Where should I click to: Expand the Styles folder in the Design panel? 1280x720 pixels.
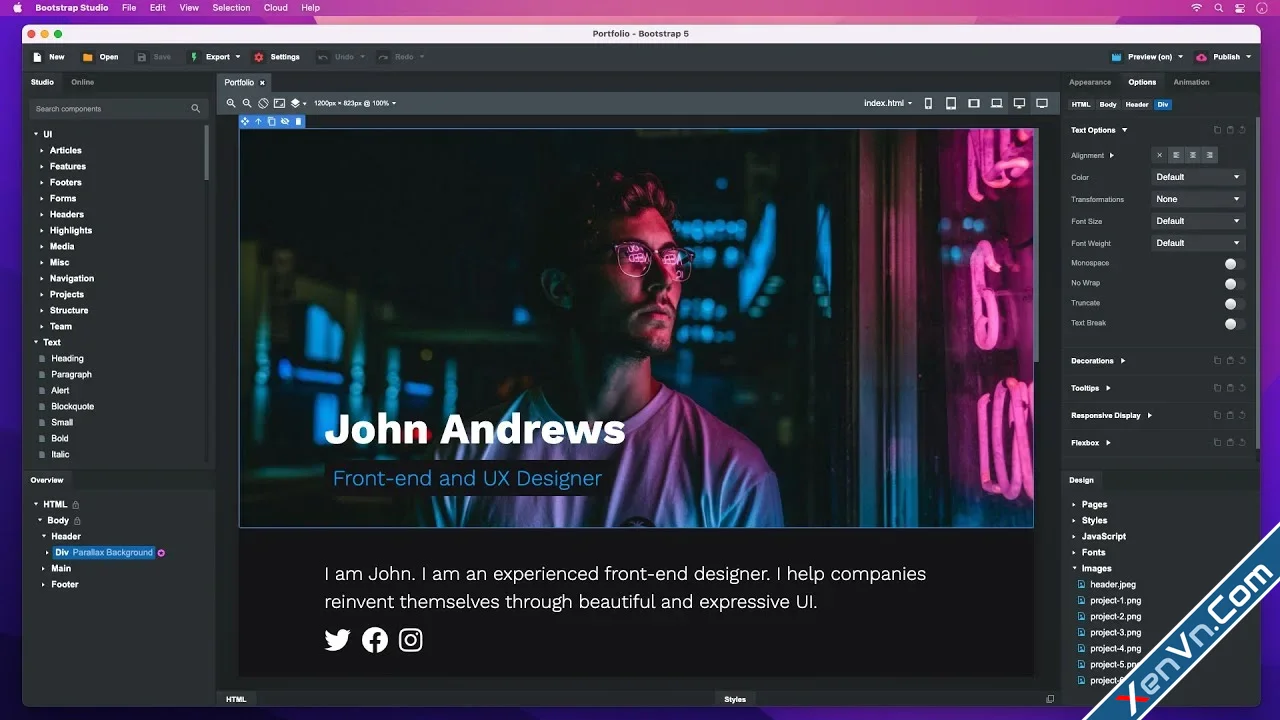(1075, 521)
